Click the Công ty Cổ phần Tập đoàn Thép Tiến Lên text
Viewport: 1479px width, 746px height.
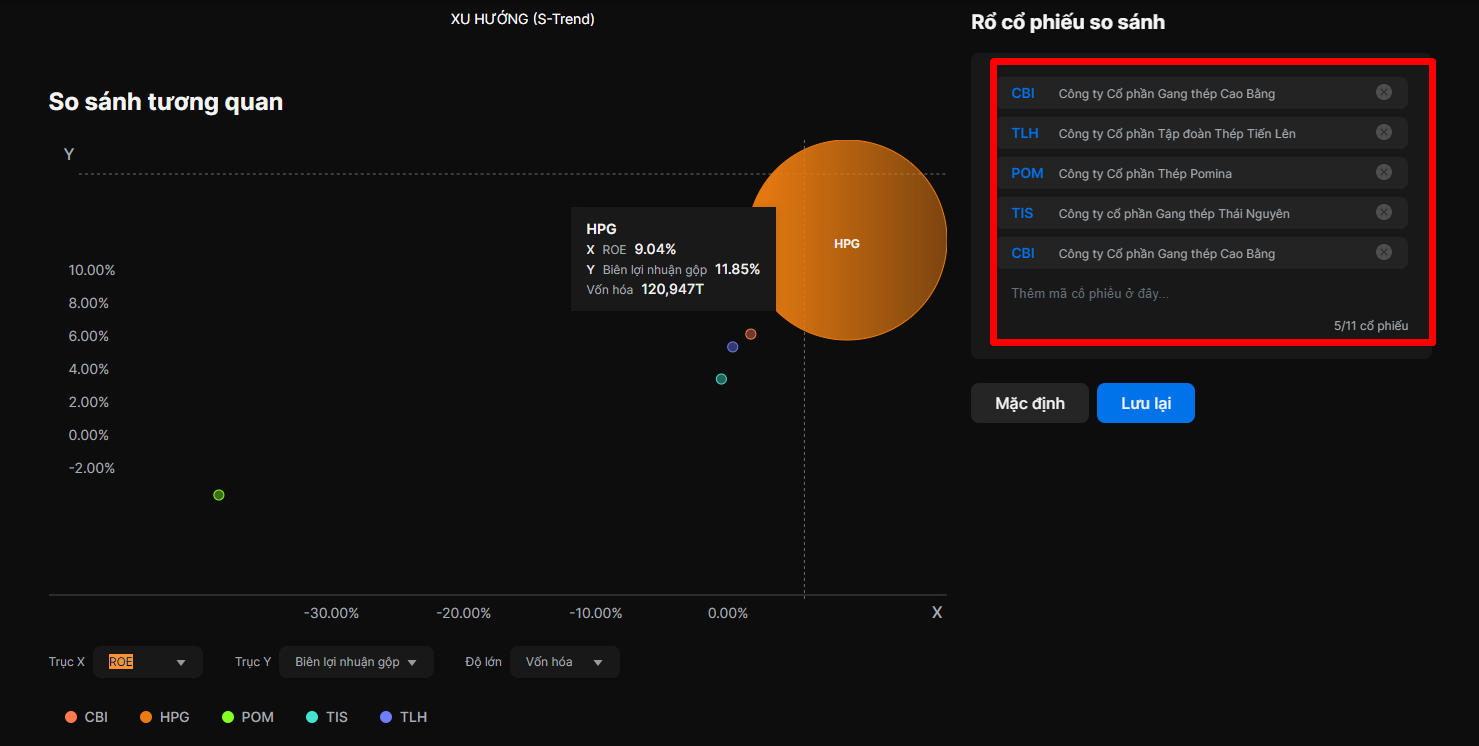[1177, 134]
